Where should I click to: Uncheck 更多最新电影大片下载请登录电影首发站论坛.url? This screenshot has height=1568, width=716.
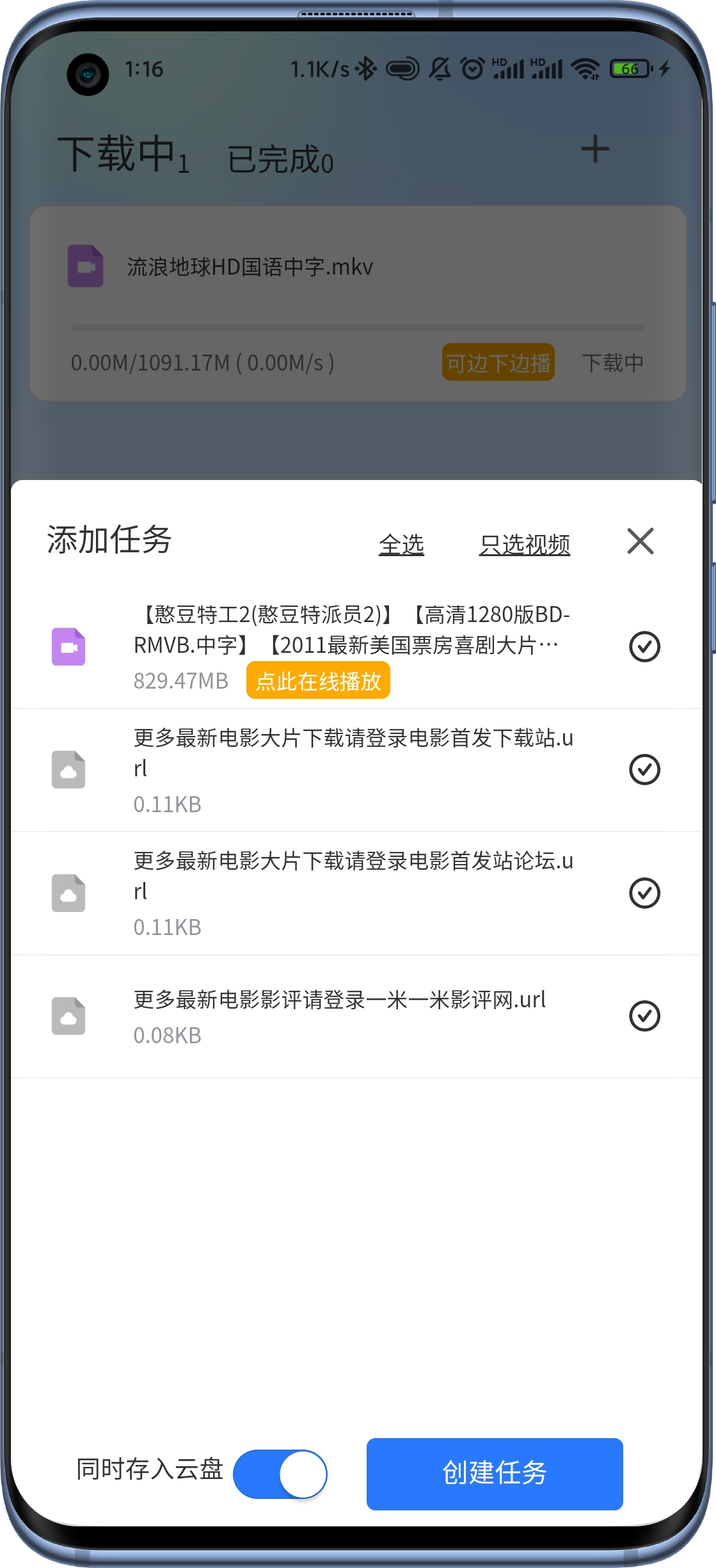click(x=644, y=893)
